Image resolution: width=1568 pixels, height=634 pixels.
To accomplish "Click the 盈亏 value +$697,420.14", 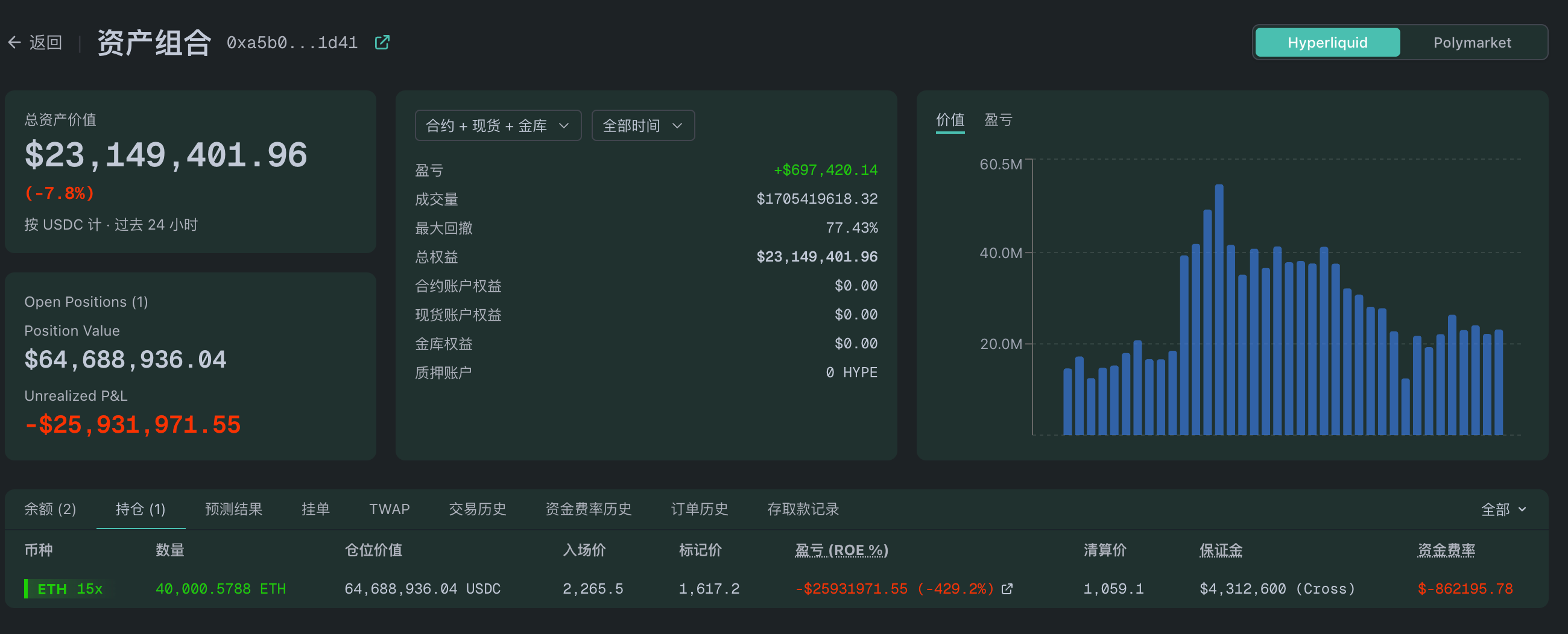I will click(x=826, y=170).
